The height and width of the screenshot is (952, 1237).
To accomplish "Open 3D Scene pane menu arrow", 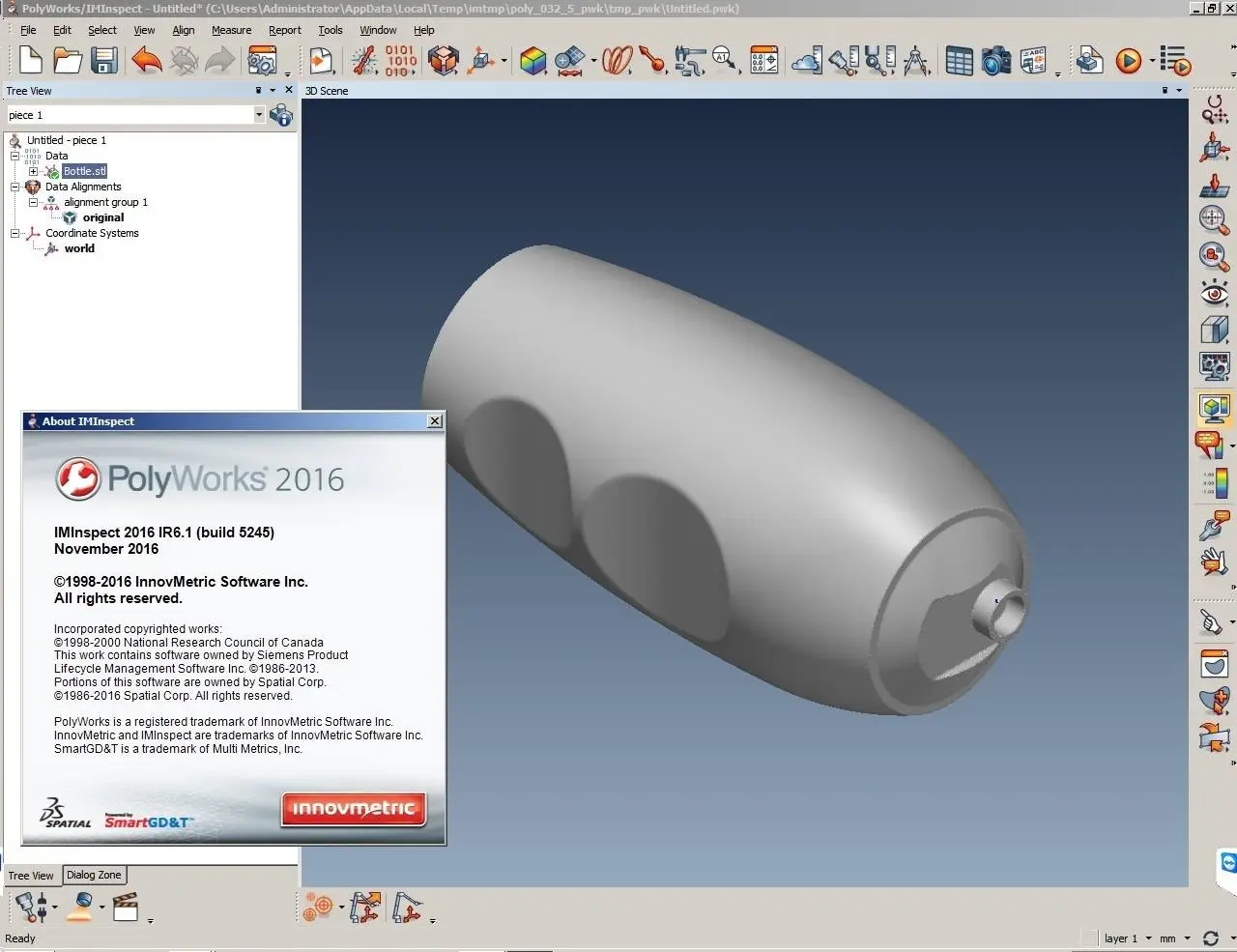I will tap(1179, 90).
